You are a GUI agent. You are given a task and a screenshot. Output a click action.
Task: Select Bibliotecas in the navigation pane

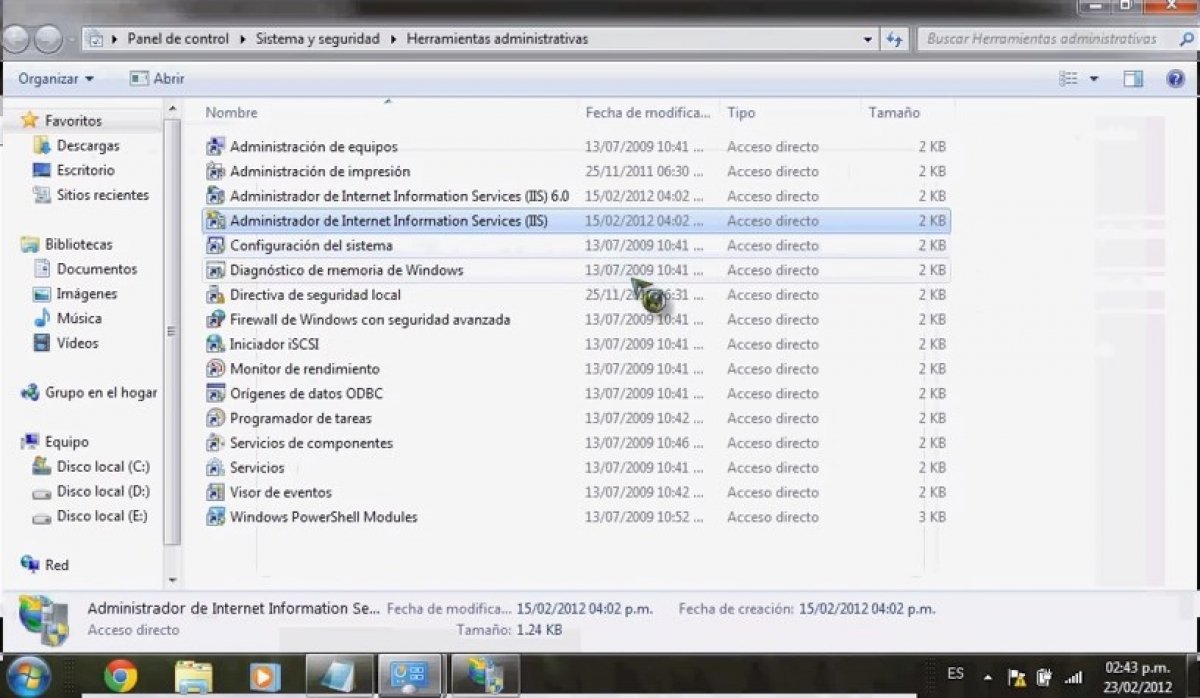click(x=78, y=244)
